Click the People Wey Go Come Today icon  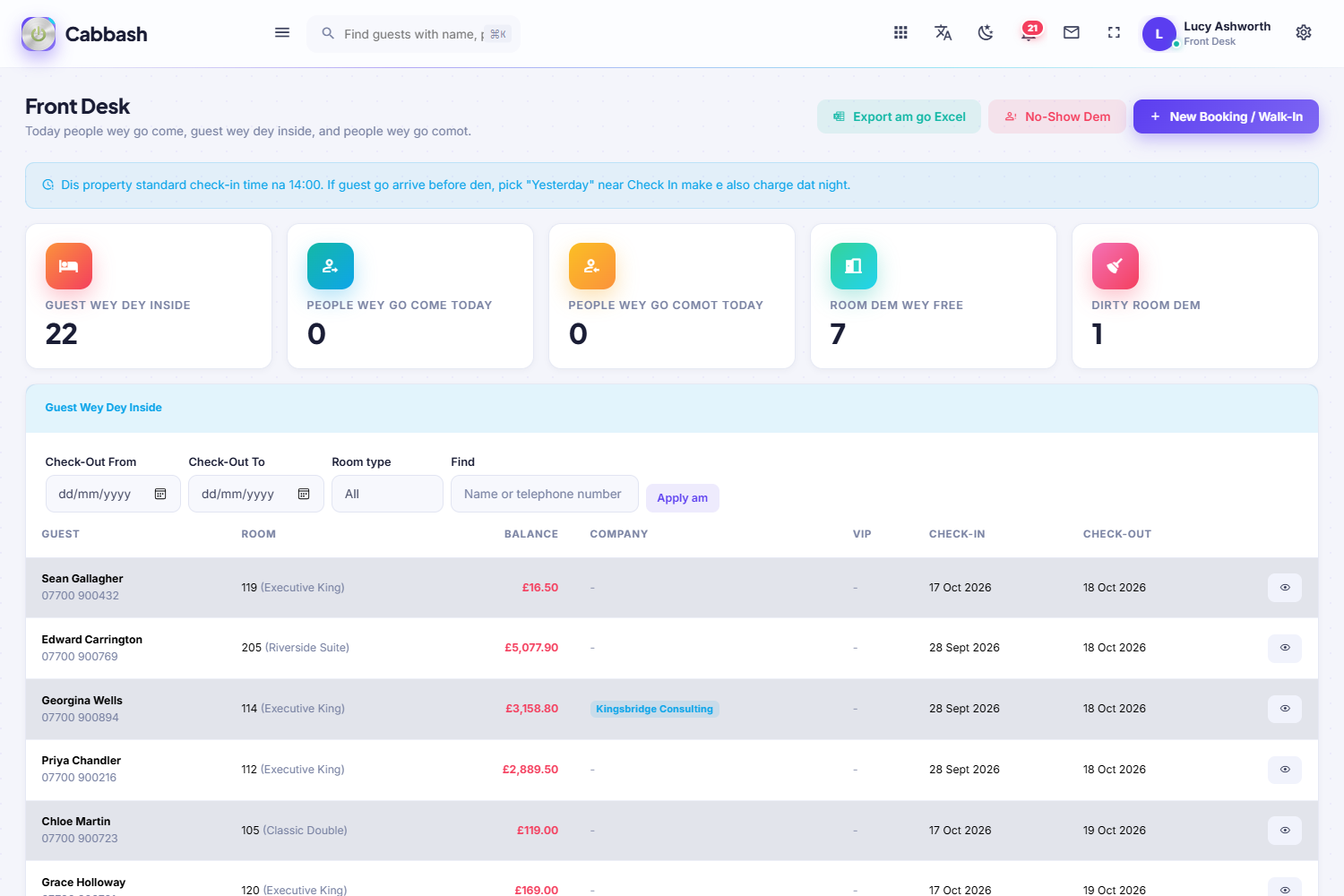[x=331, y=266]
